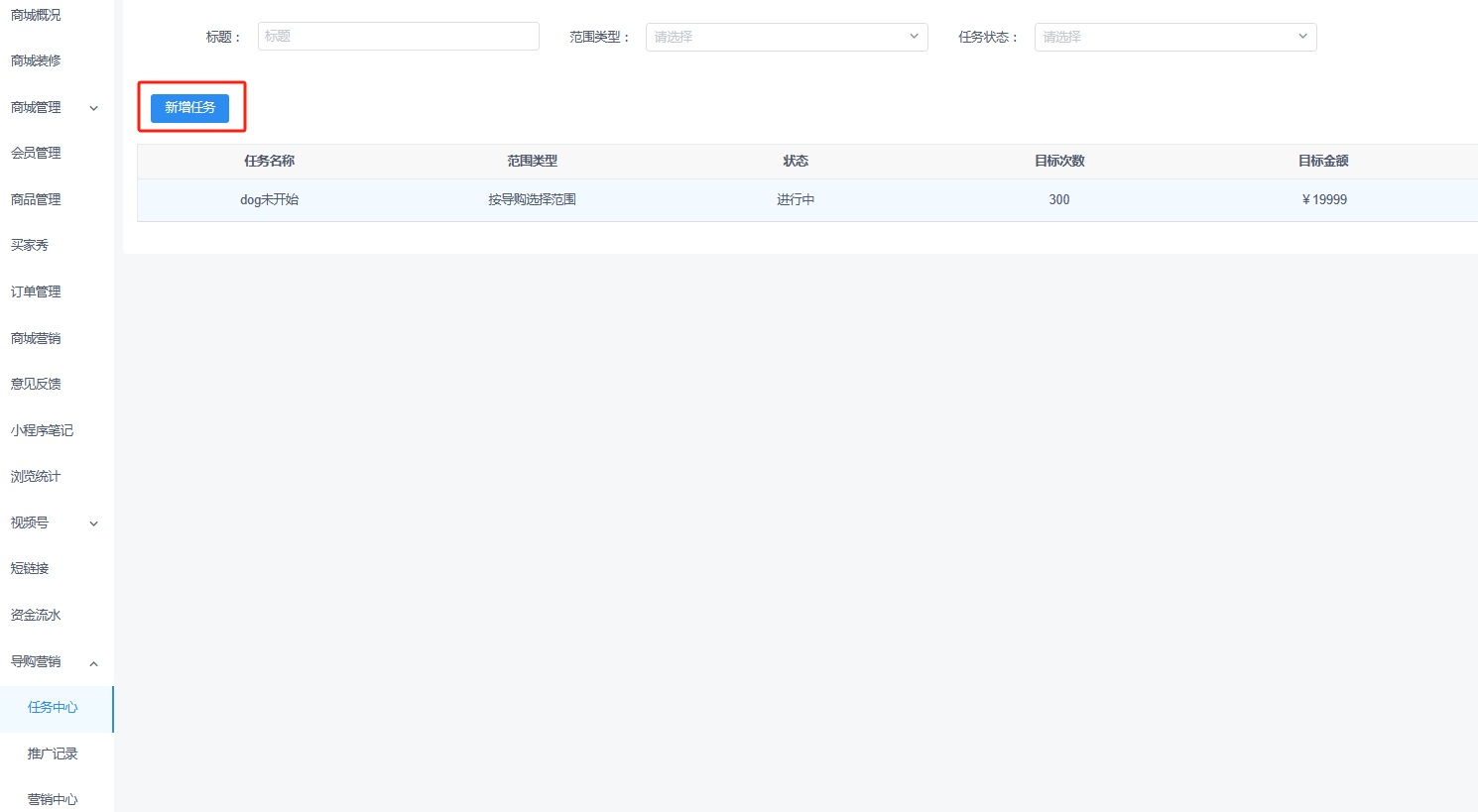Viewport: 1478px width, 812px height.
Task: Click the ￥19999 amount cell
Action: tap(1324, 199)
